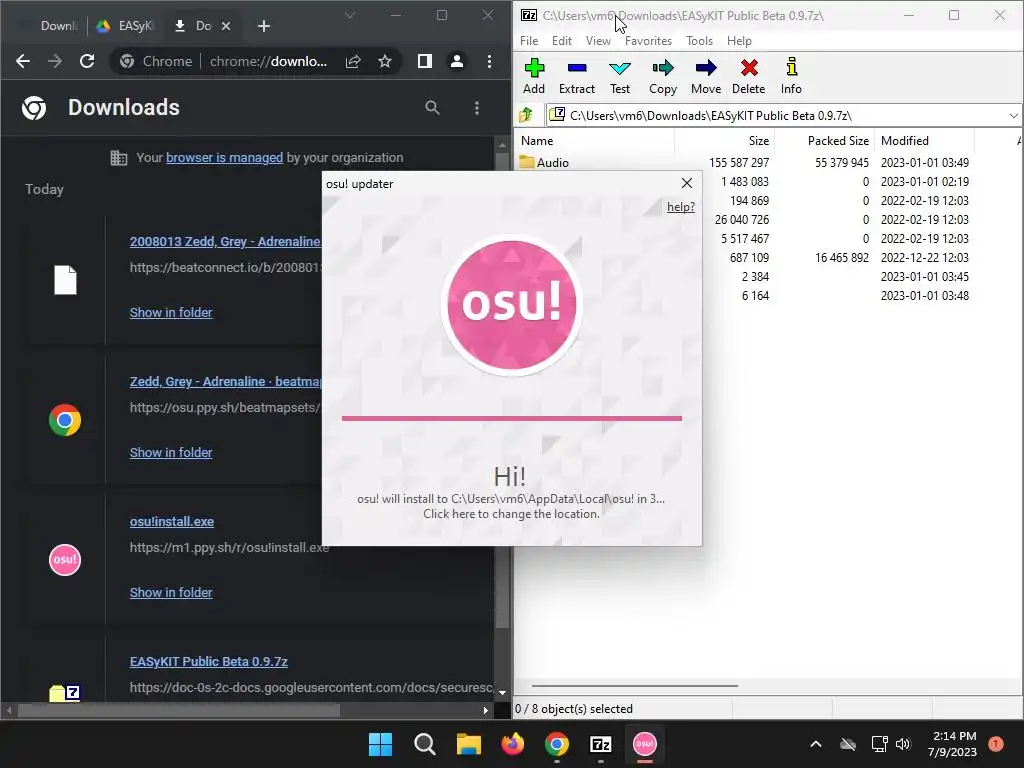Expand the 7-Zip address path dropdown
The height and width of the screenshot is (768, 1024).
(x=1013, y=116)
